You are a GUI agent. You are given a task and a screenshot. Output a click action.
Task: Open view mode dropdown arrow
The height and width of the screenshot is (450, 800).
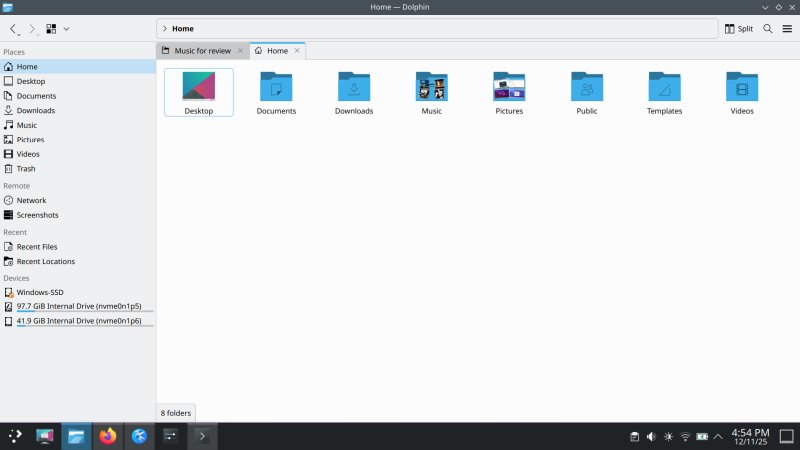pyautogui.click(x=66, y=29)
